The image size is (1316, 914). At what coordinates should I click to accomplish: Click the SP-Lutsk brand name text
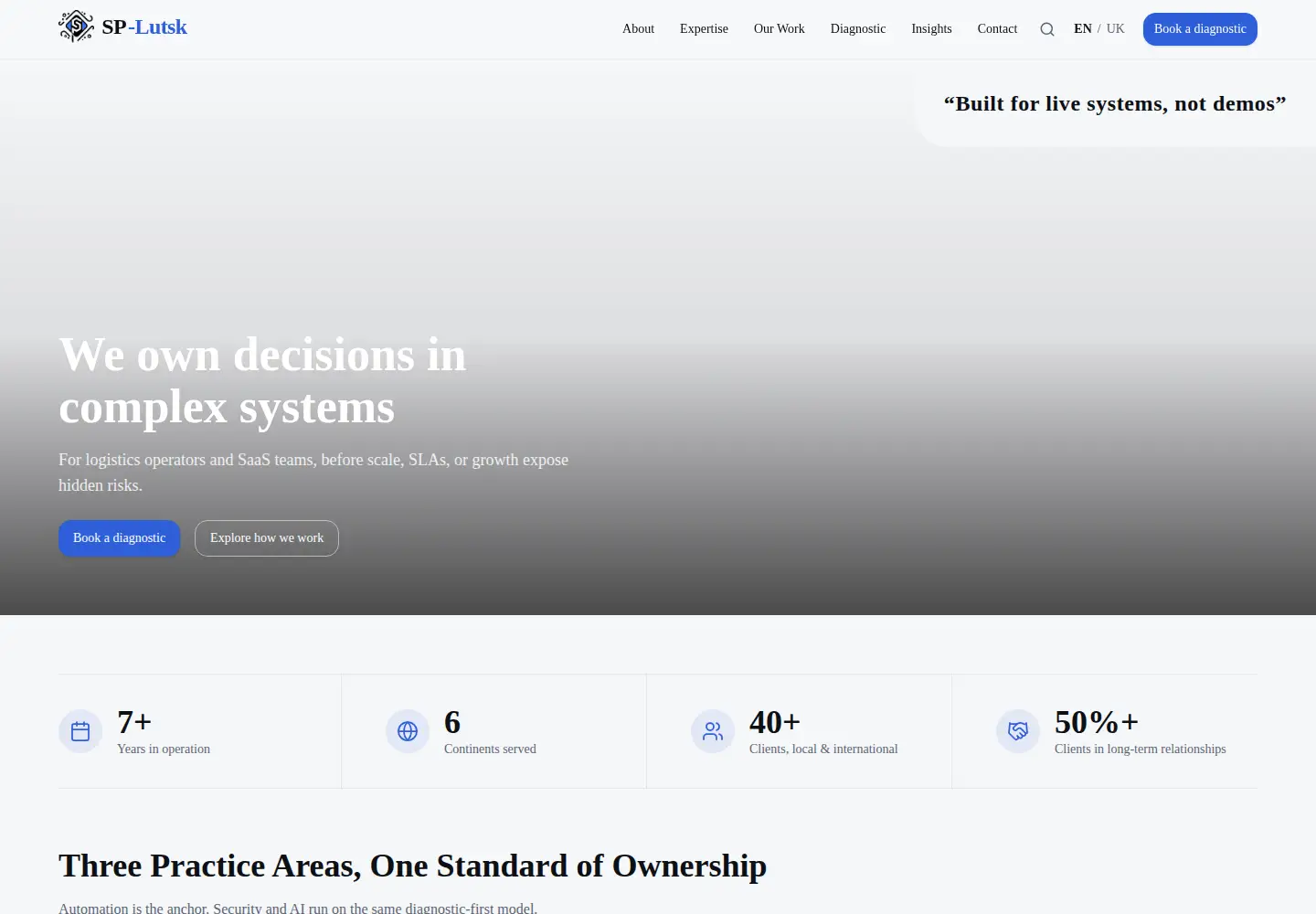[x=144, y=27]
